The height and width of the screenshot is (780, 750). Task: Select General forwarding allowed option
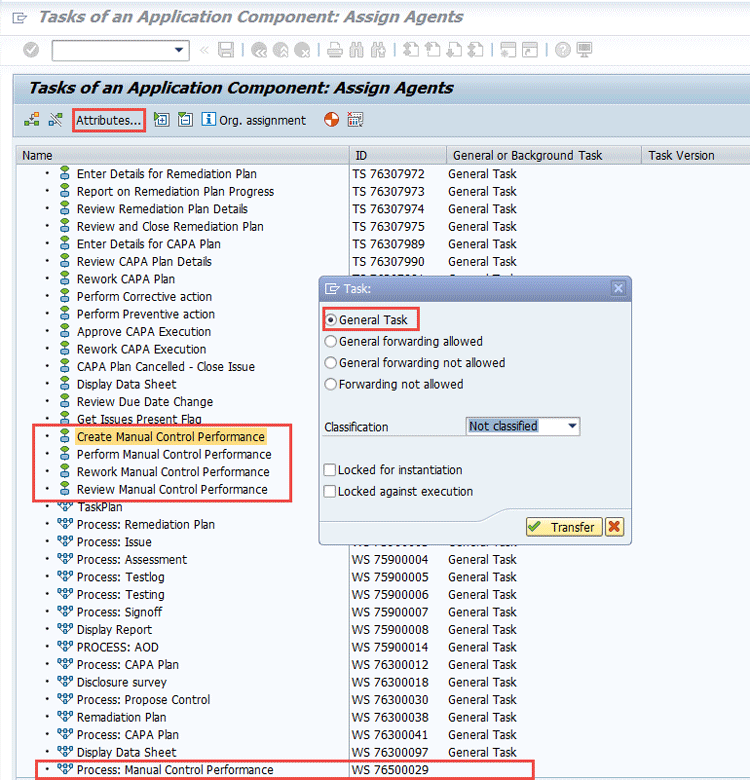coord(332,341)
